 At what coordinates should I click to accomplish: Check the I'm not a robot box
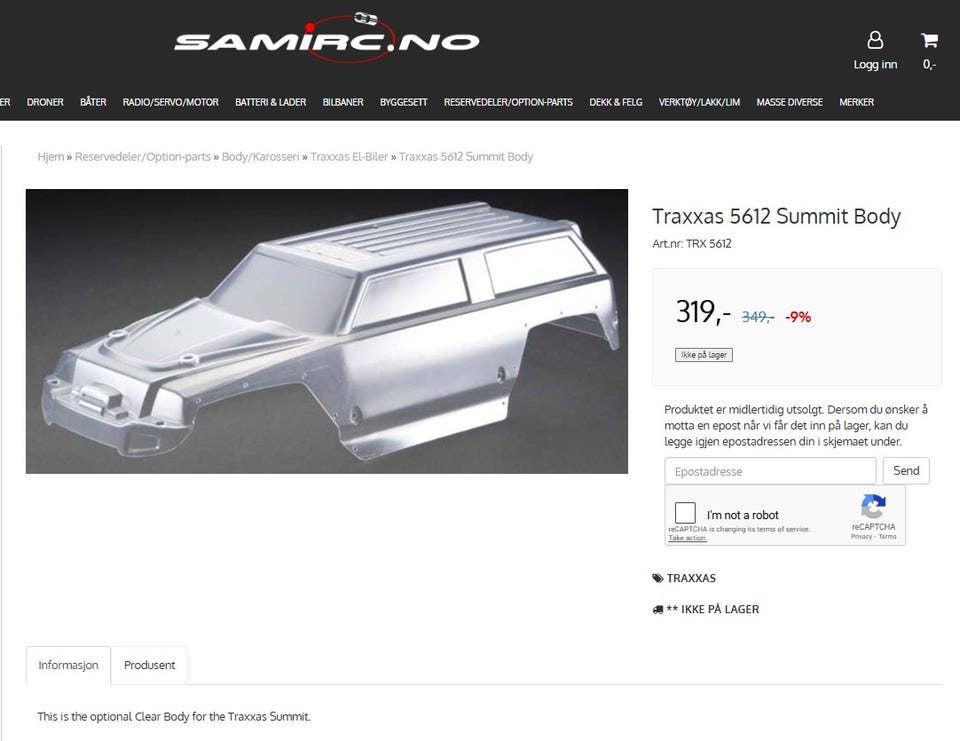pyautogui.click(x=685, y=513)
